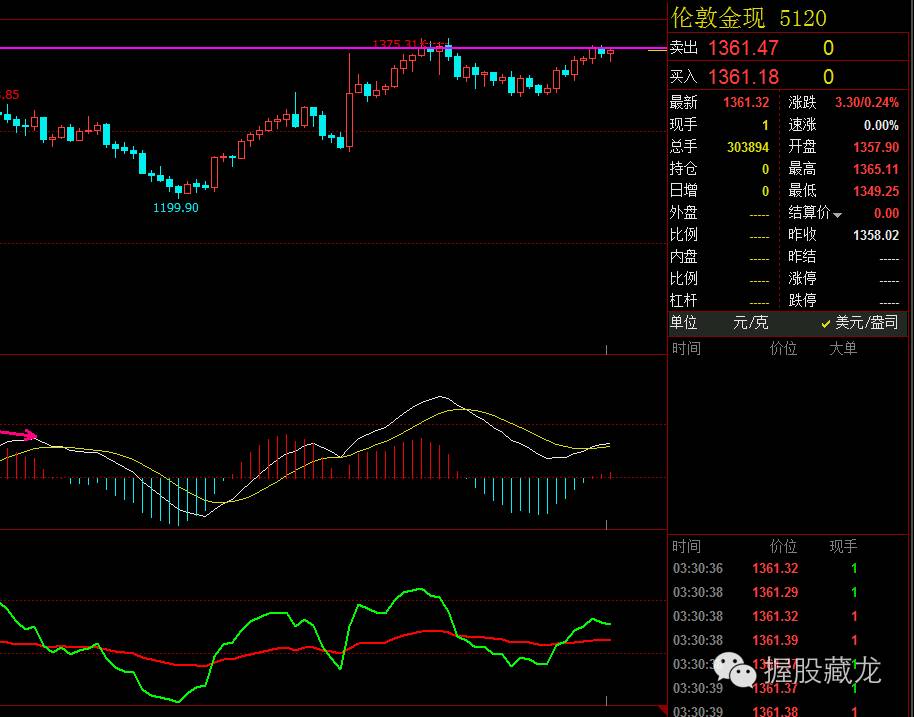Image resolution: width=914 pixels, height=717 pixels.
Task: Click the 昨收 value 1358.02
Action: 875,235
